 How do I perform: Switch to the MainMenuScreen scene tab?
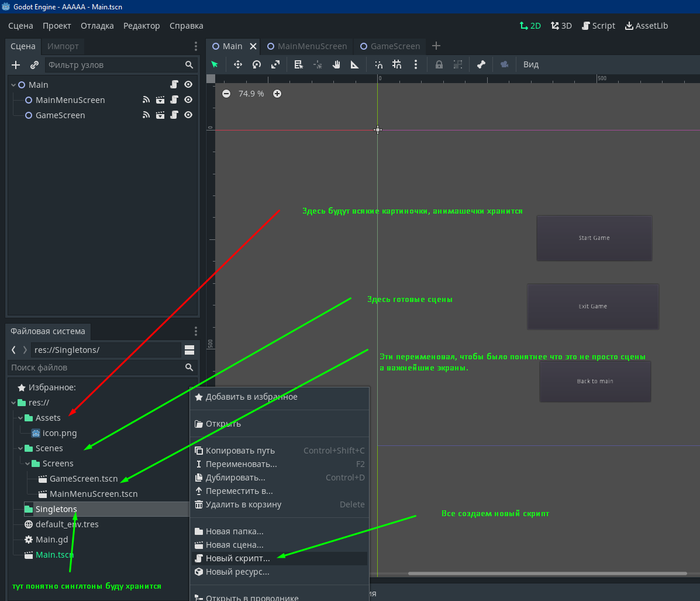311,46
